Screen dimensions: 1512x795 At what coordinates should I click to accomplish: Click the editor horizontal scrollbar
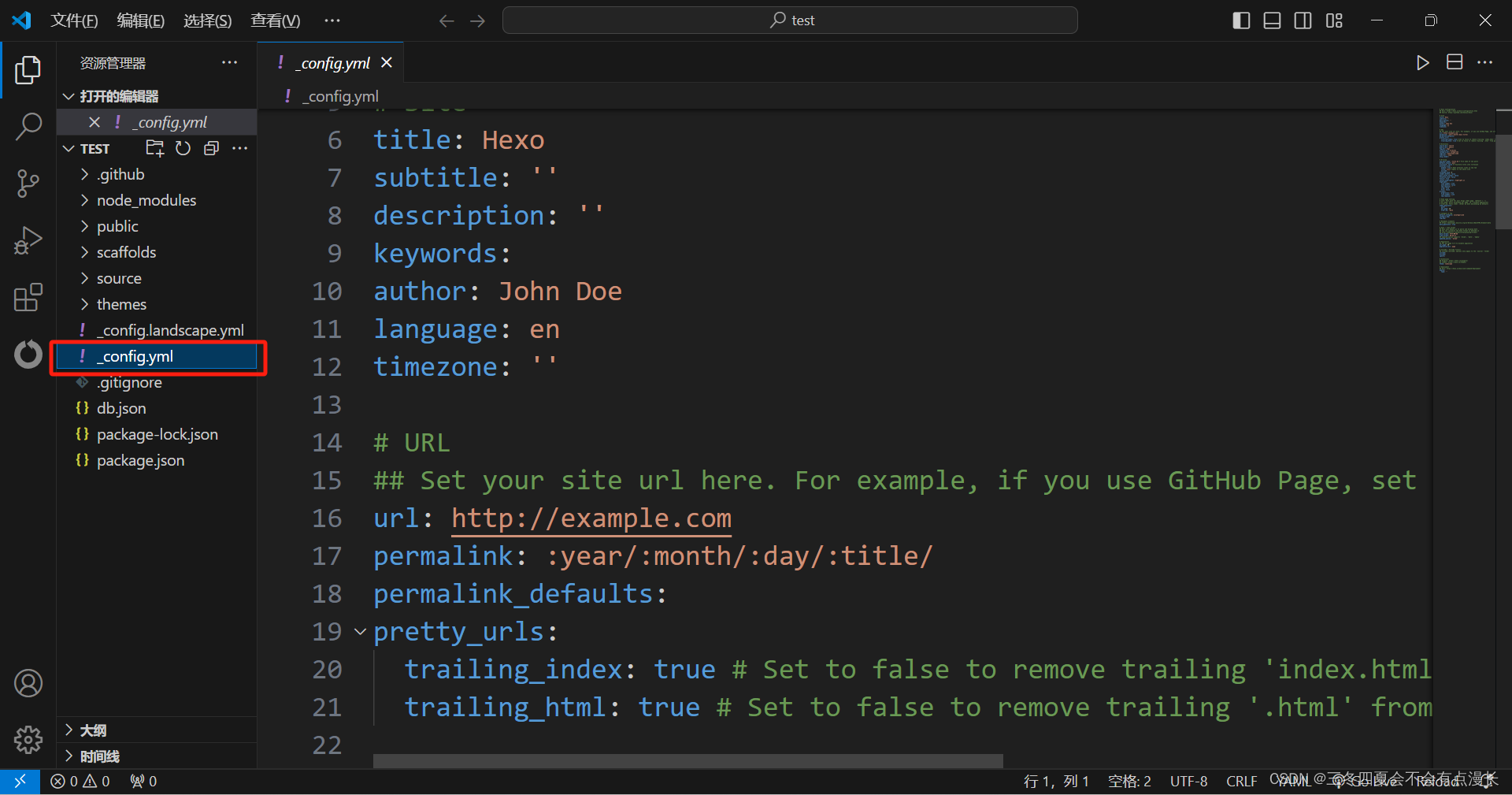(687, 761)
